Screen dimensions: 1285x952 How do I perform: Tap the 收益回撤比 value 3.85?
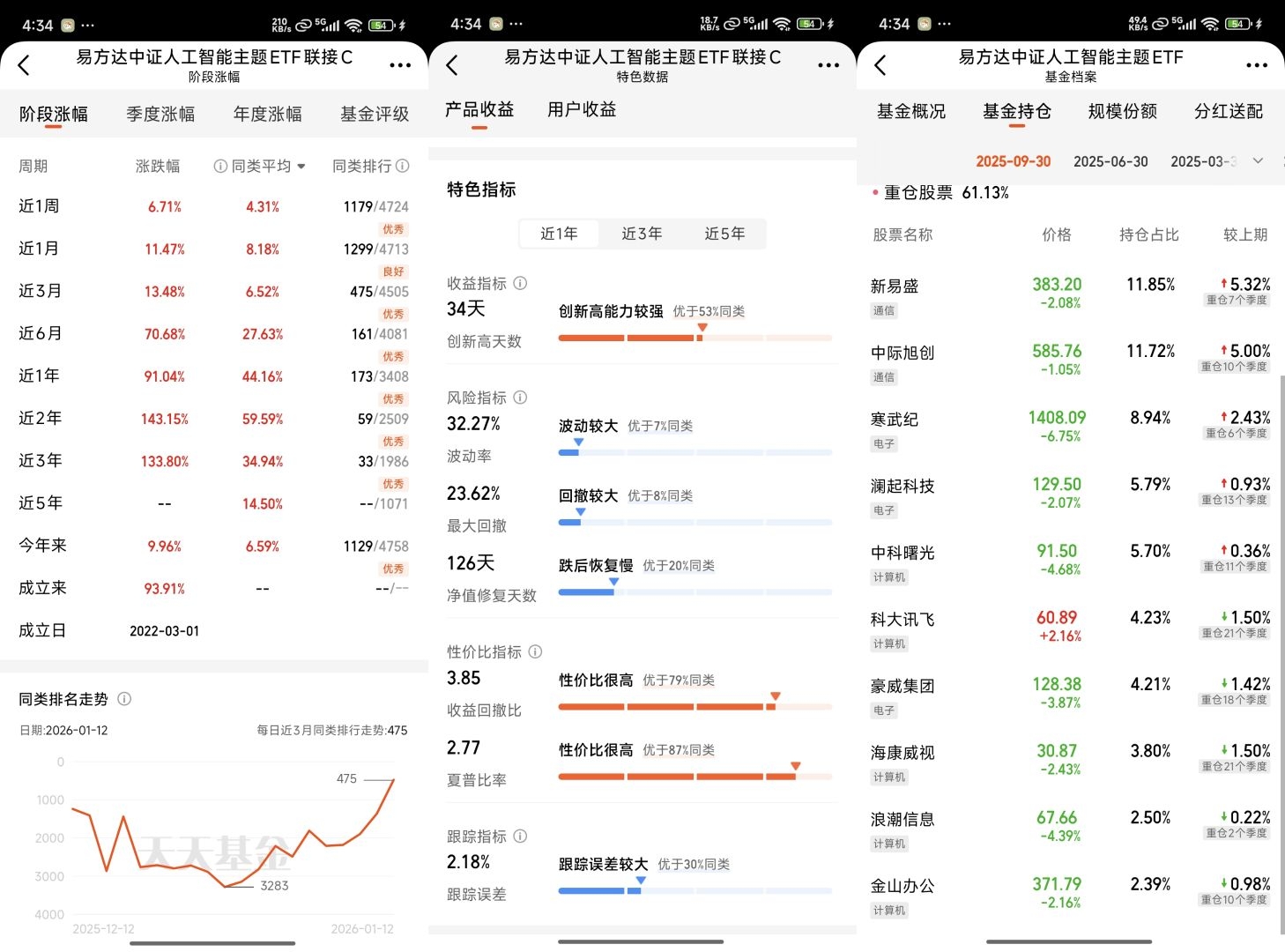[x=464, y=678]
